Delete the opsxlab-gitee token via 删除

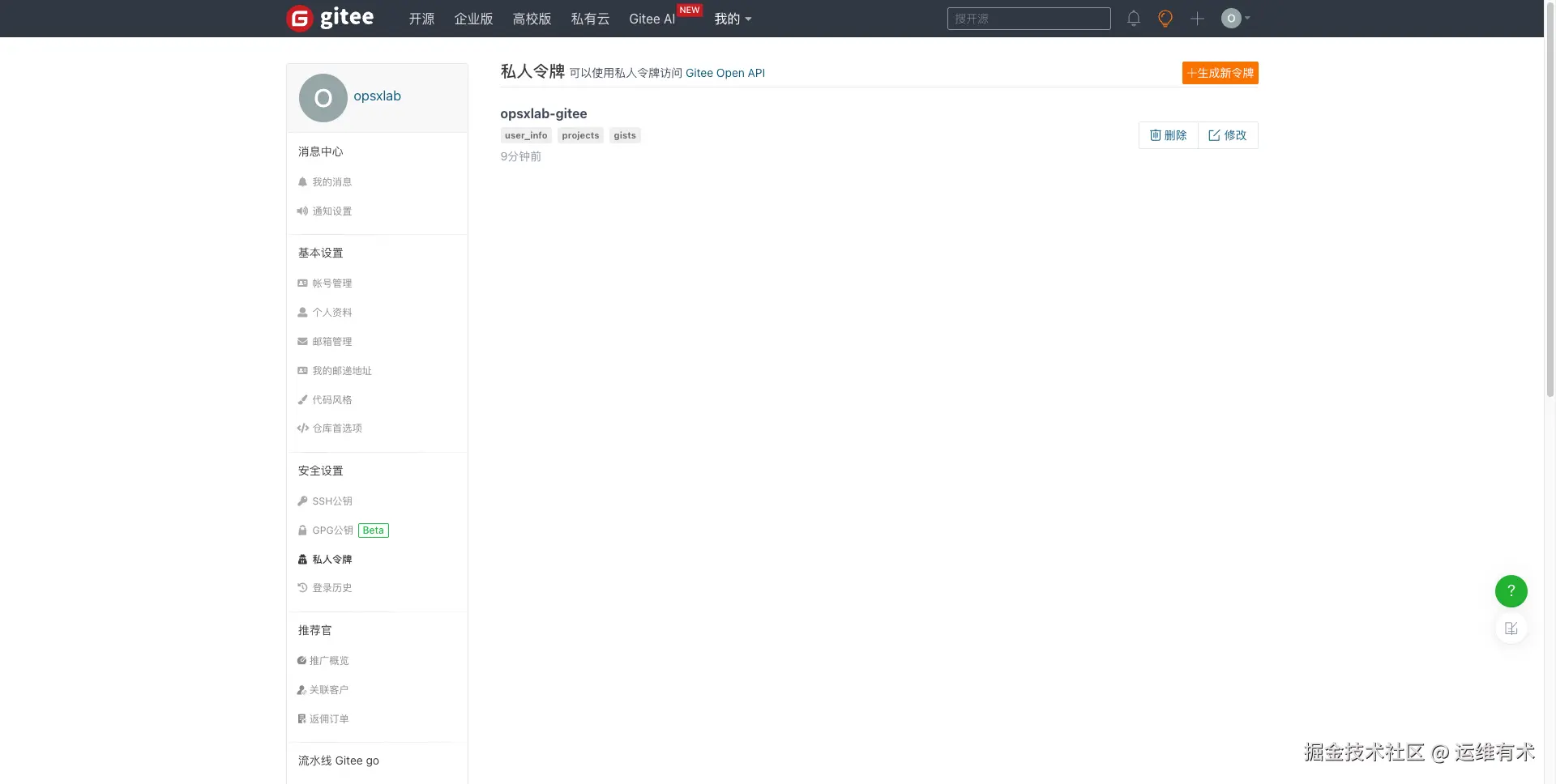click(x=1168, y=135)
